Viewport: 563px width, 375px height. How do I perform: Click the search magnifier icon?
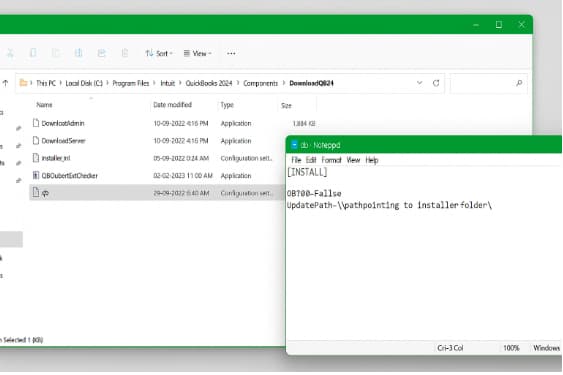coord(519,83)
